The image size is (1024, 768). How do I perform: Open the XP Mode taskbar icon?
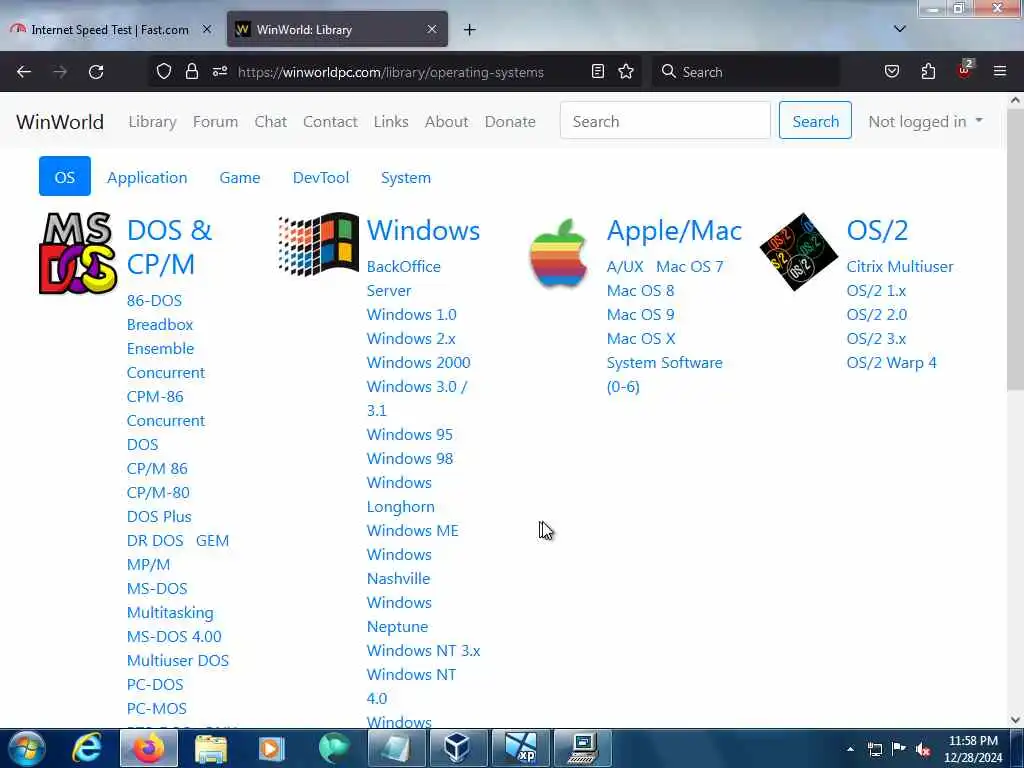520,748
